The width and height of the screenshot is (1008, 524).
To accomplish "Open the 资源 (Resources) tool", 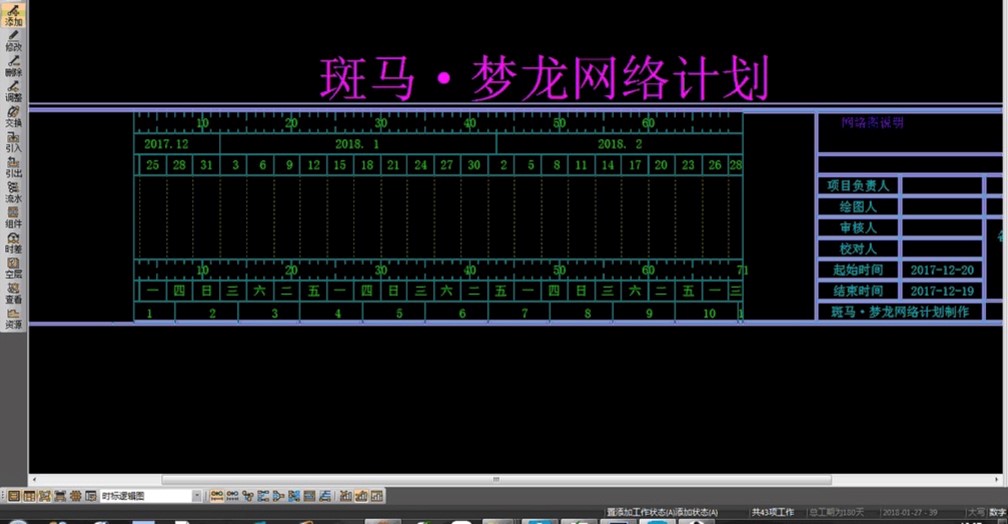I will point(13,318).
